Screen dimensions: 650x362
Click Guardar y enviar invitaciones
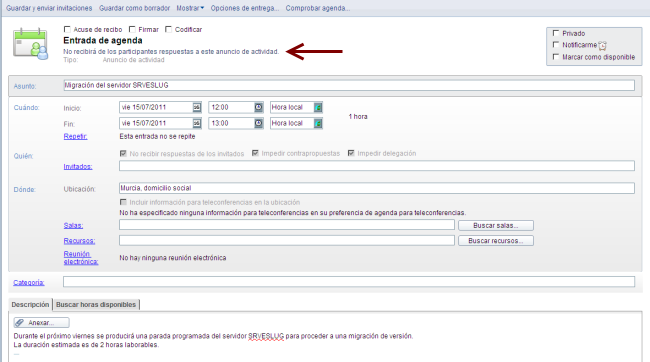[x=49, y=8]
